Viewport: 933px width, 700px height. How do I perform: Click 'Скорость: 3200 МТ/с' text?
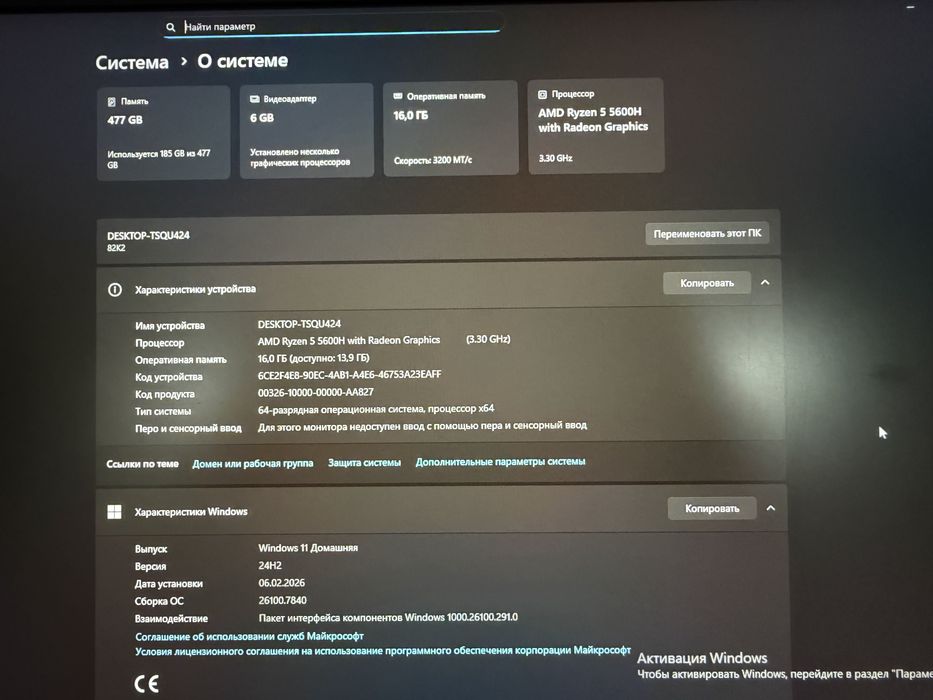point(433,160)
